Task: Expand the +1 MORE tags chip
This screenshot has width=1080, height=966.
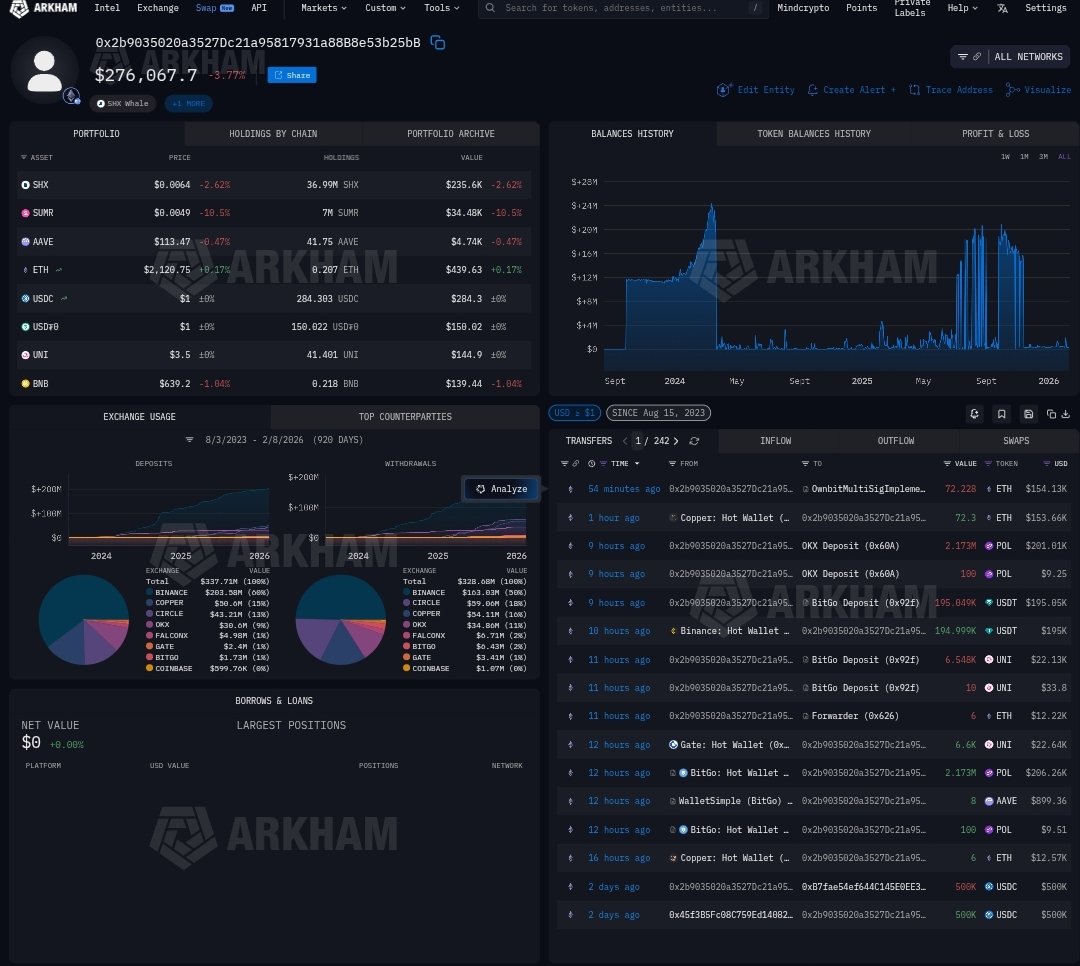Action: pyautogui.click(x=188, y=103)
